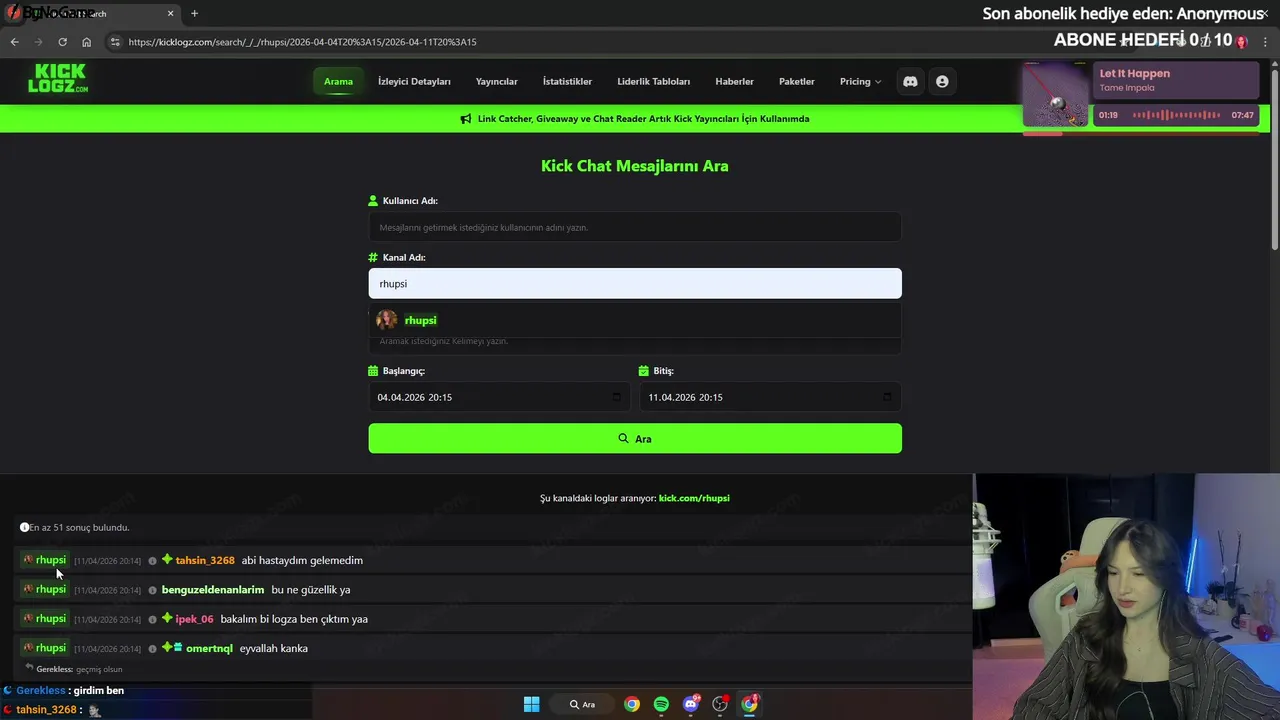The width and height of the screenshot is (1280, 720).
Task: Open tahsin_3268 username in results
Action: [x=205, y=560]
